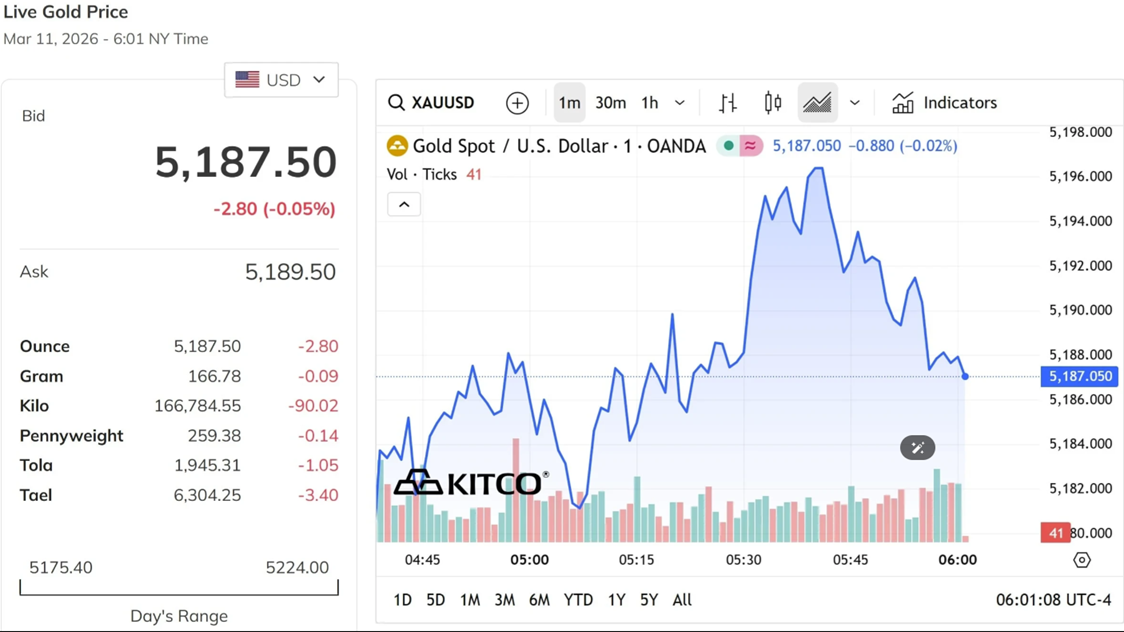Expand the chart style dropdown arrow
This screenshot has height=632, width=1124.
(855, 103)
